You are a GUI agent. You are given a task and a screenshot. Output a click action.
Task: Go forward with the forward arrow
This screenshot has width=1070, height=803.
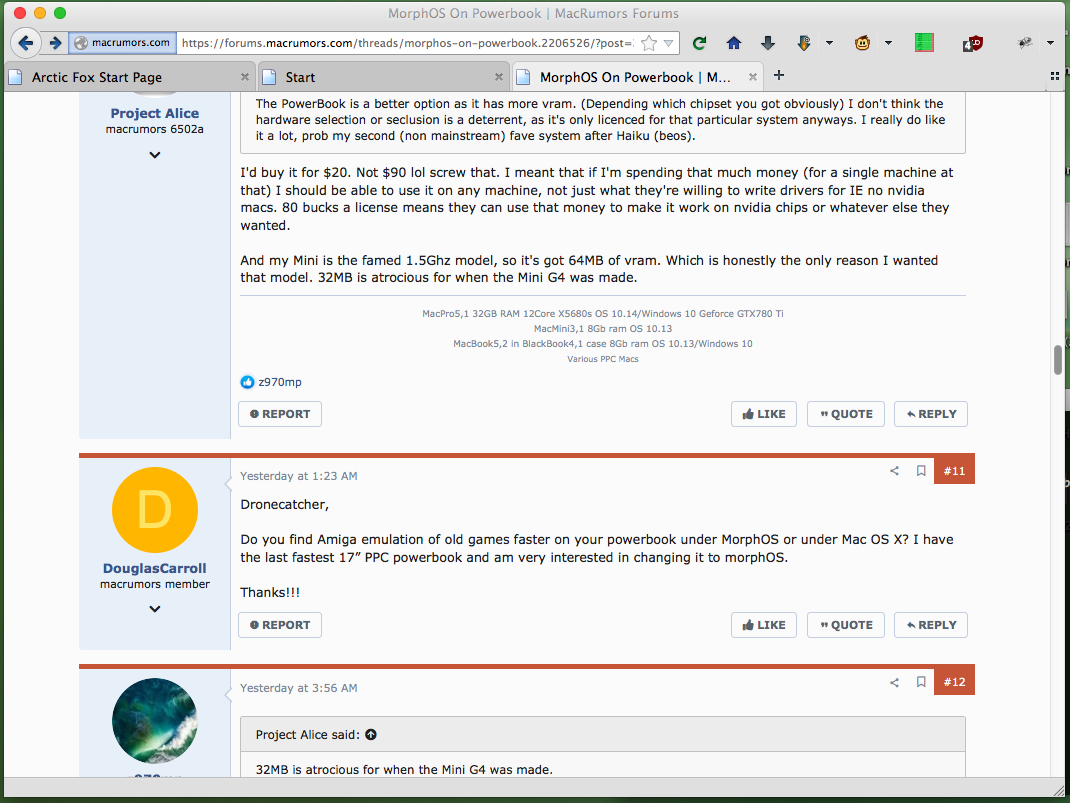tap(55, 43)
